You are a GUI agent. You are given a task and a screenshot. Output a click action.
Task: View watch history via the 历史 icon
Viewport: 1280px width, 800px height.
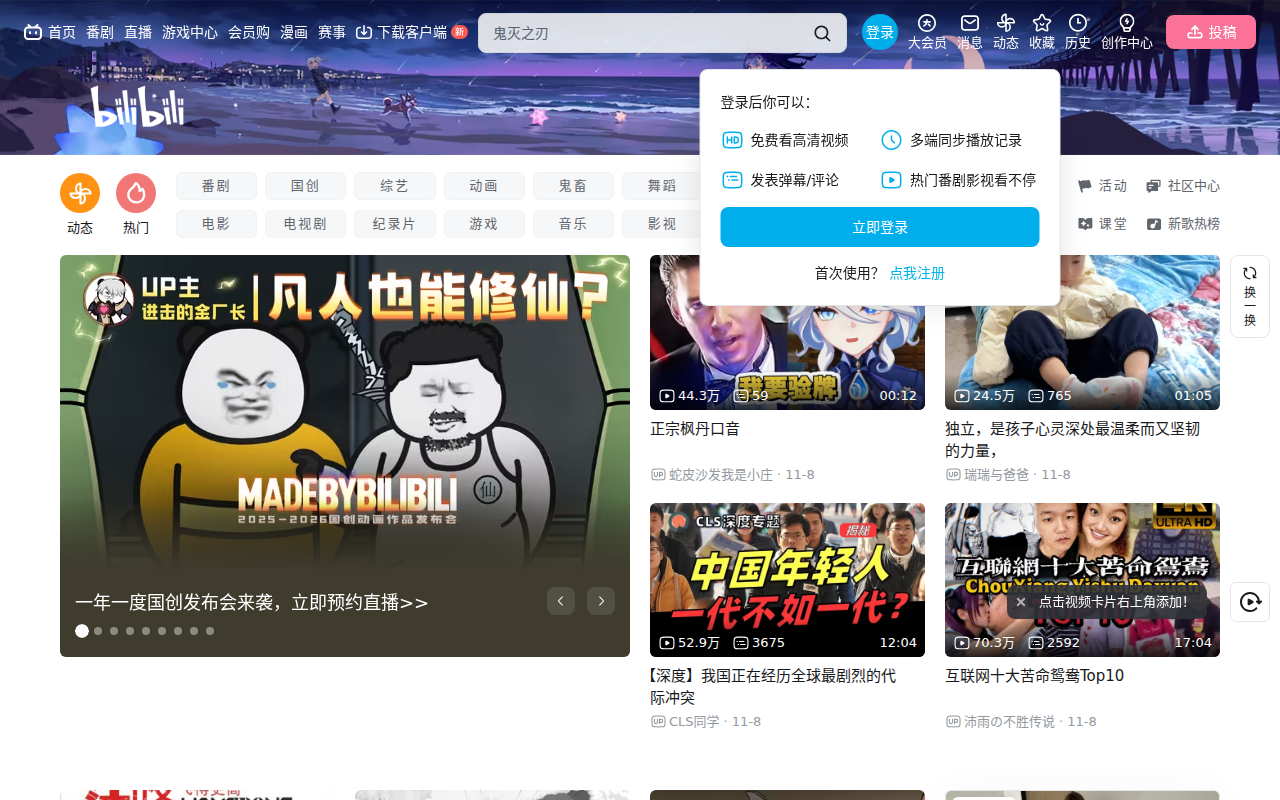coord(1077,31)
